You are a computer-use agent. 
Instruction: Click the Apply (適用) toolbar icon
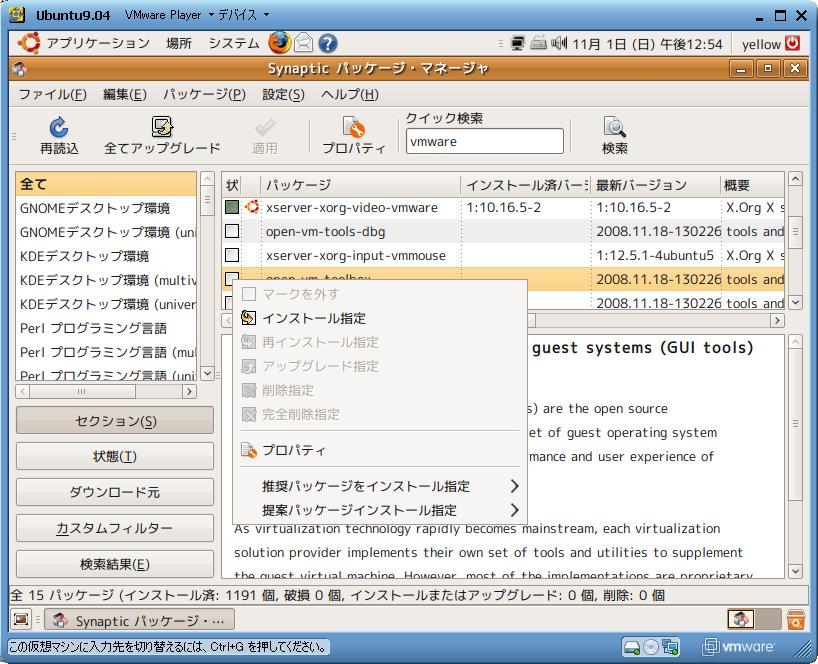click(265, 127)
